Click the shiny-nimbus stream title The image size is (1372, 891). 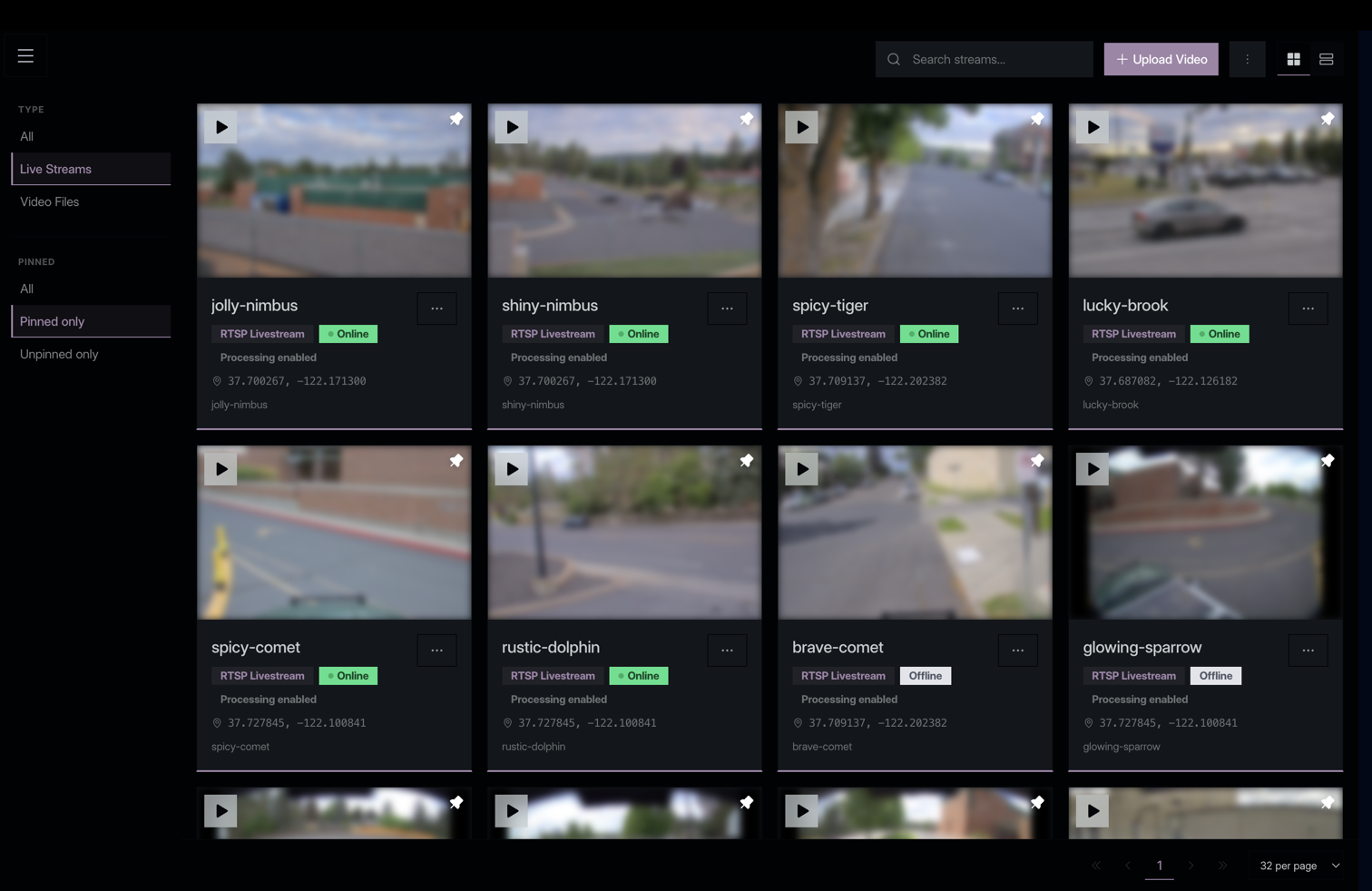coord(549,306)
